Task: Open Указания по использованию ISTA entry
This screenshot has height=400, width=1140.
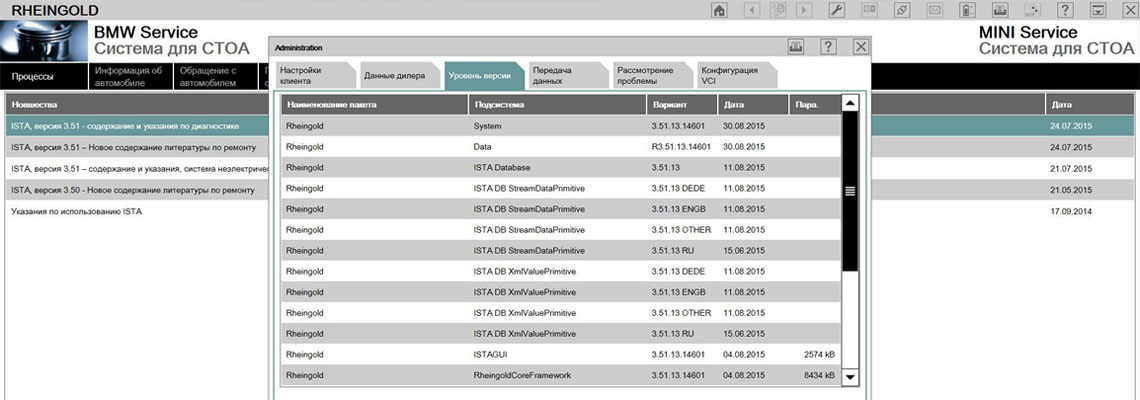Action: (x=137, y=212)
